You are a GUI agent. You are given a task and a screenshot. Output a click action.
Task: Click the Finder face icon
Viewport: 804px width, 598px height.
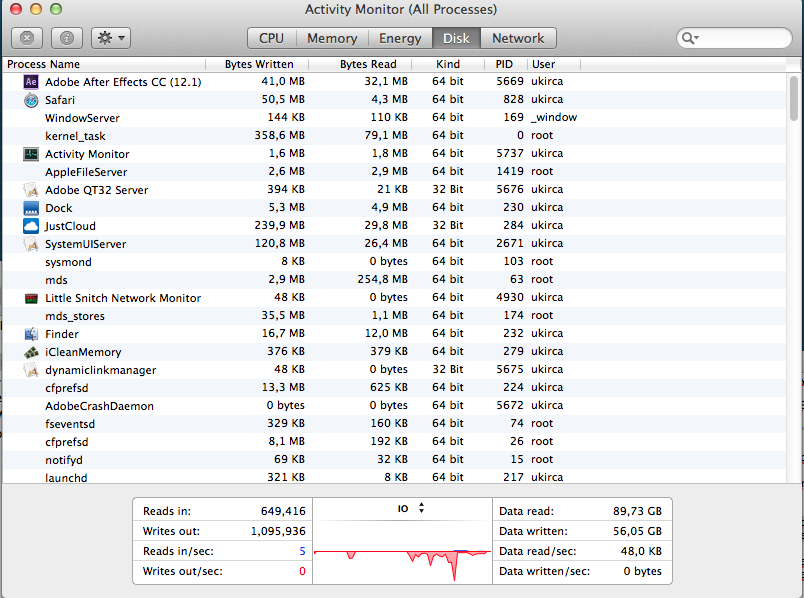pyautogui.click(x=31, y=334)
